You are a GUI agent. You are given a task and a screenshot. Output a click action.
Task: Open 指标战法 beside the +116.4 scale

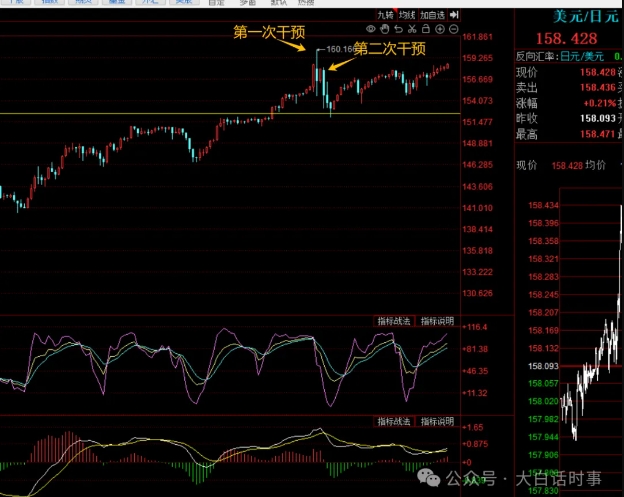click(x=394, y=321)
